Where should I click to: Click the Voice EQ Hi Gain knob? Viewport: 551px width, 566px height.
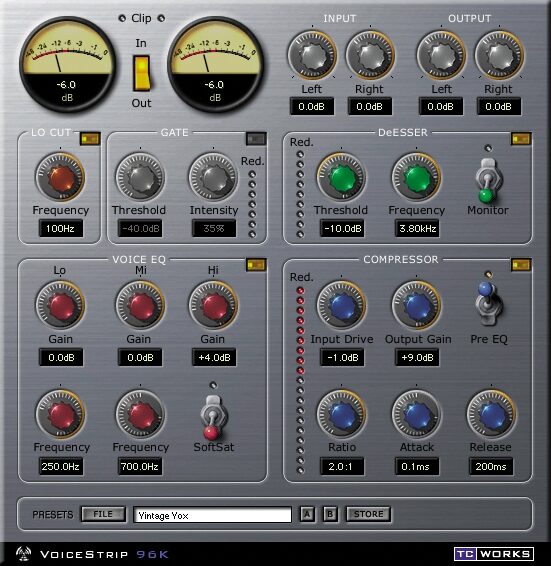click(213, 306)
